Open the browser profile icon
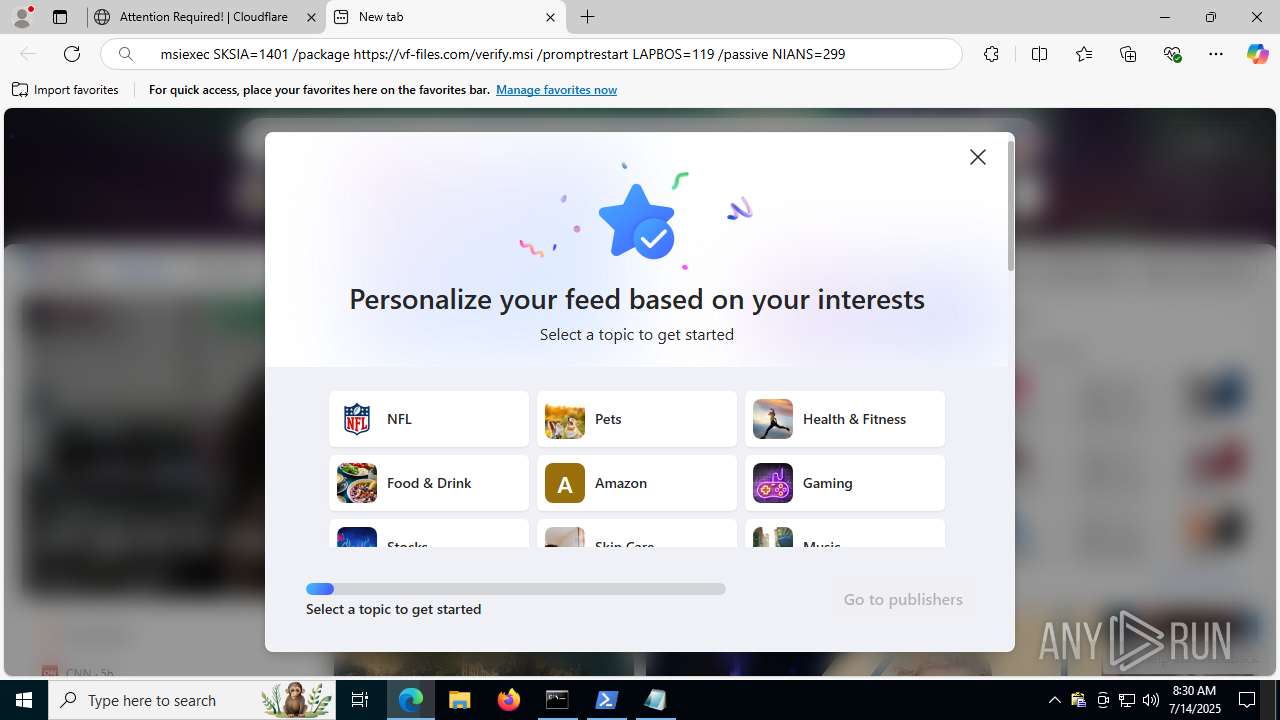This screenshot has height=720, width=1280. (22, 17)
